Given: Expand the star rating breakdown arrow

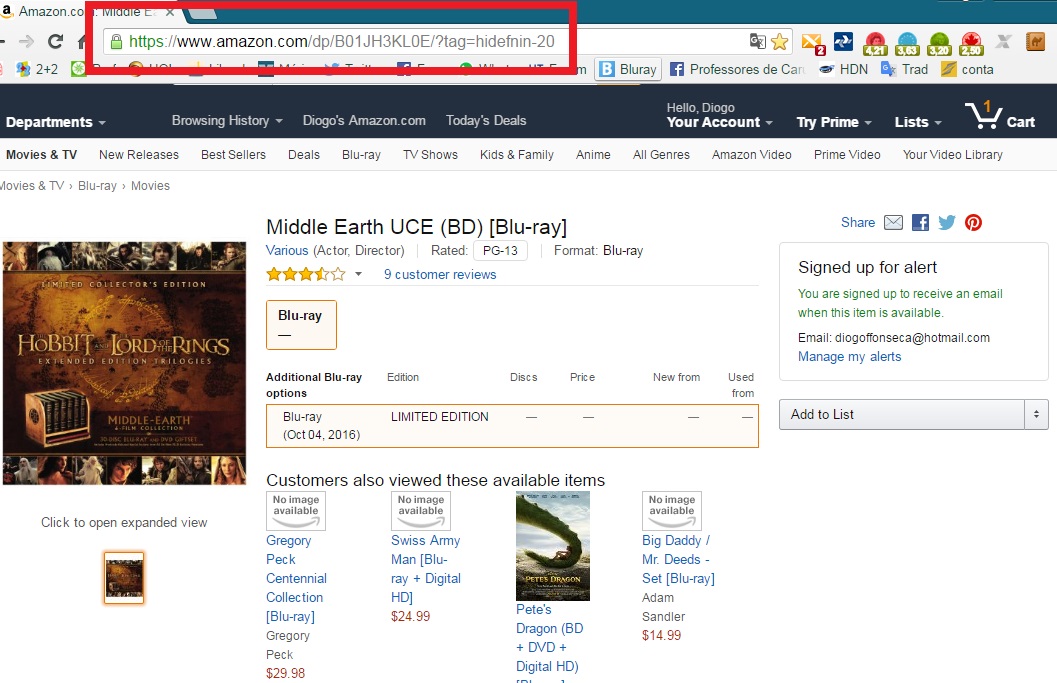Looking at the screenshot, I should click(359, 274).
